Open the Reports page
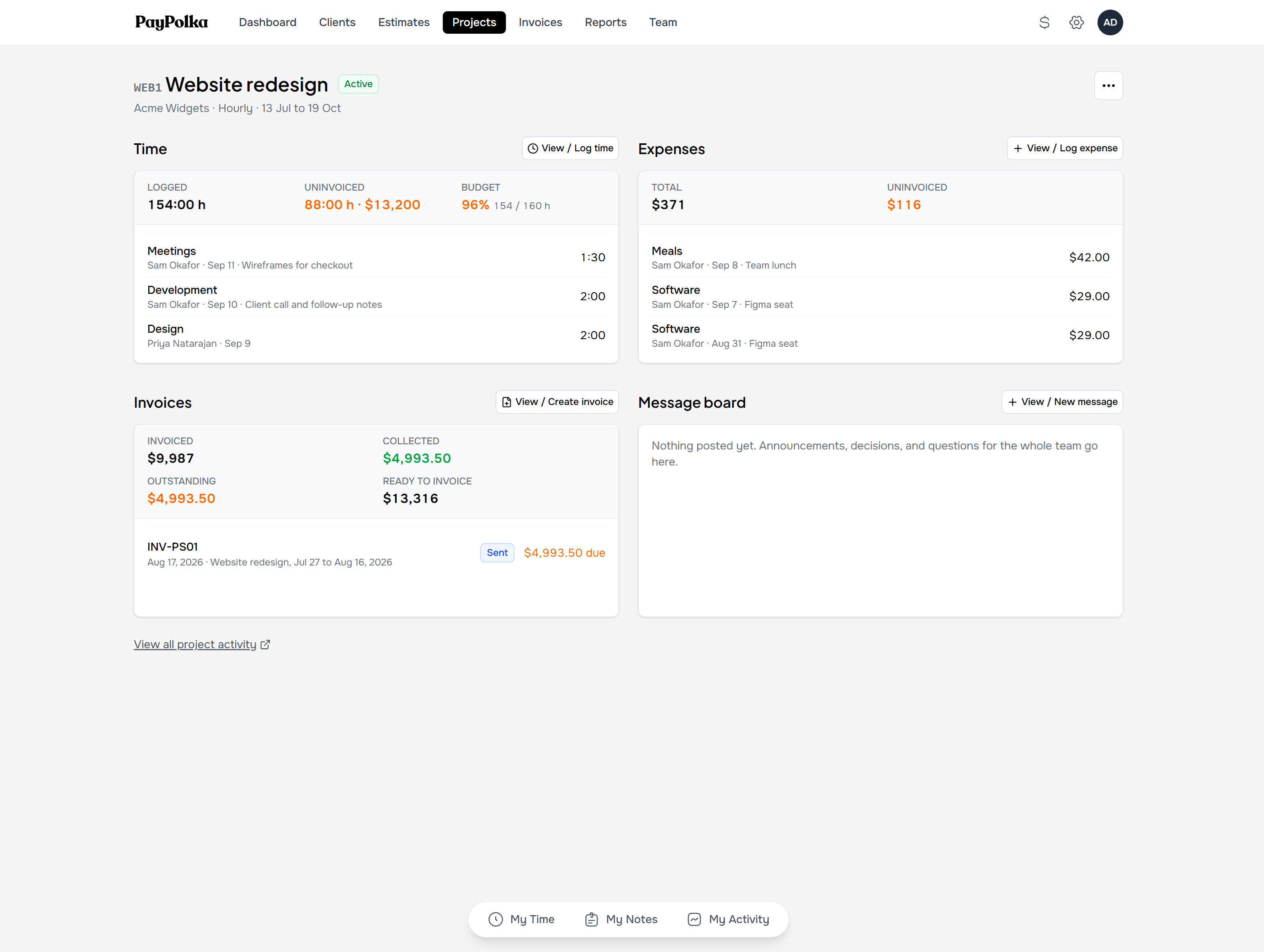The height and width of the screenshot is (952, 1264). pyautogui.click(x=605, y=22)
